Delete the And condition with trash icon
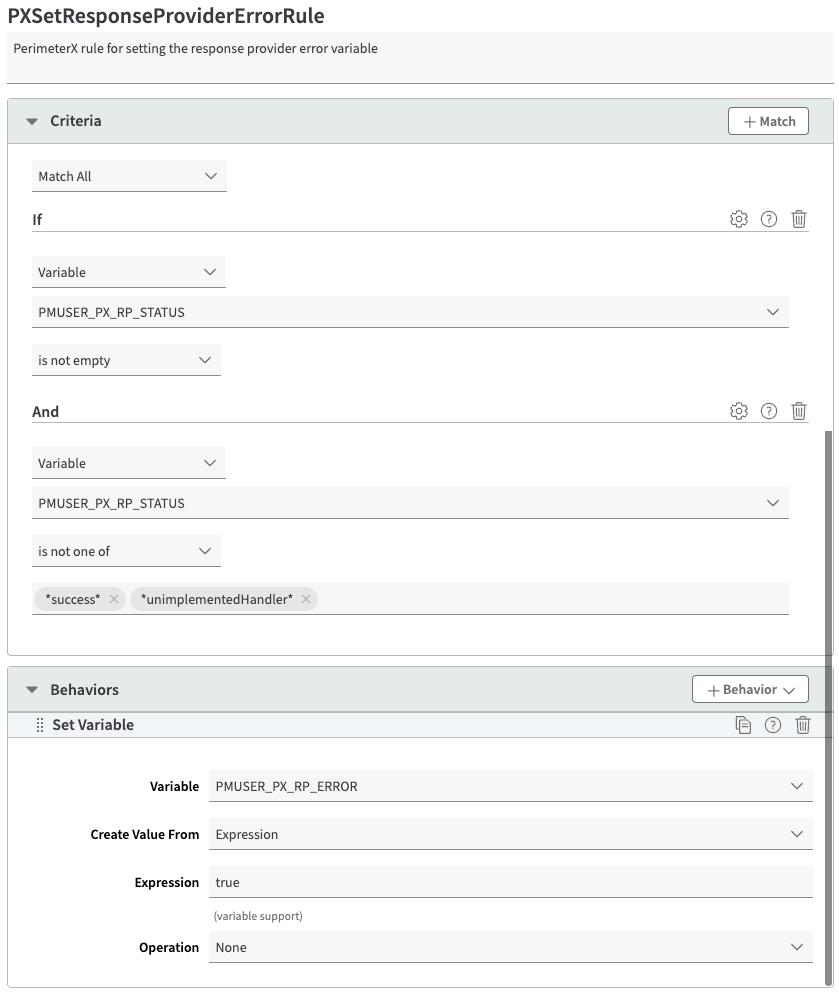839x995 pixels. [x=798, y=411]
